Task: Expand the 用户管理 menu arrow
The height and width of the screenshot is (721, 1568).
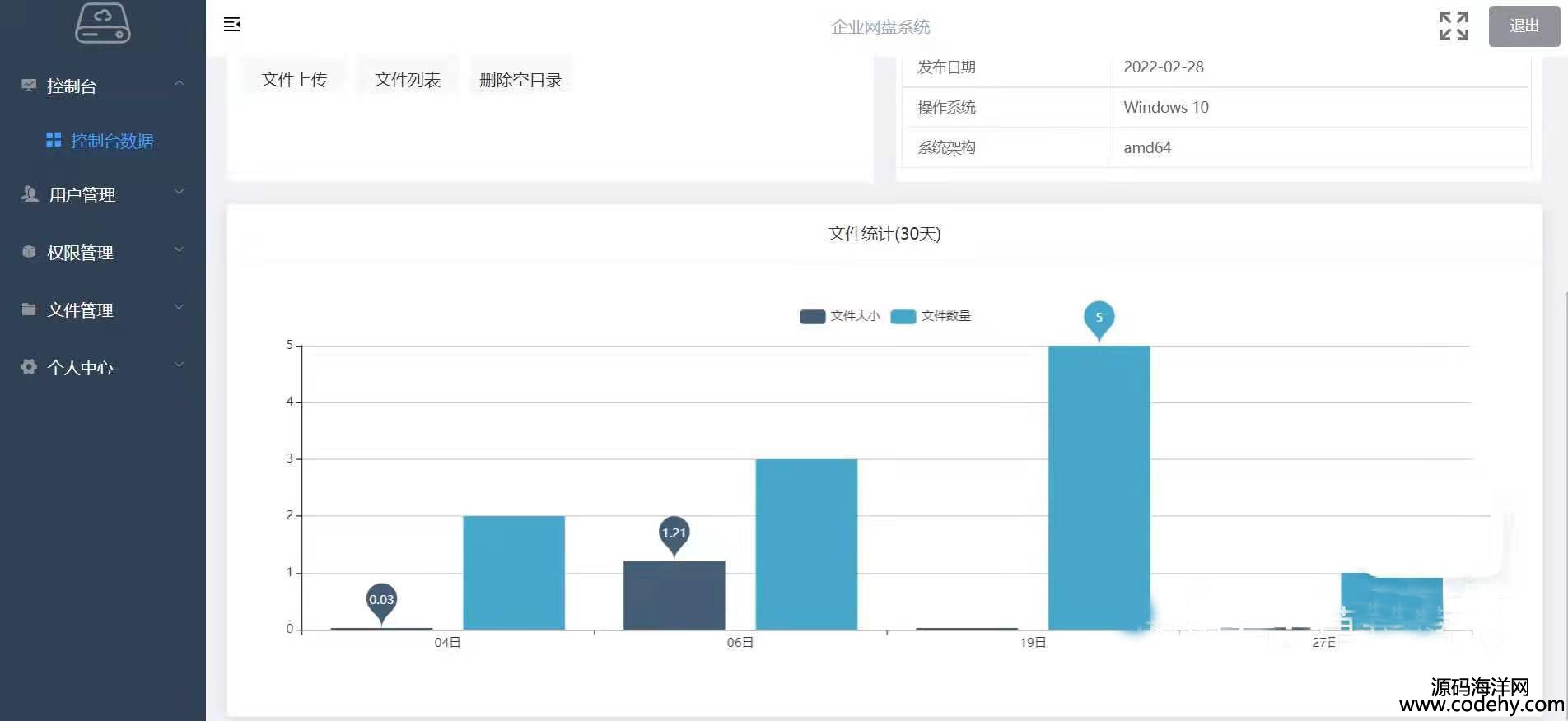Action: 179,193
